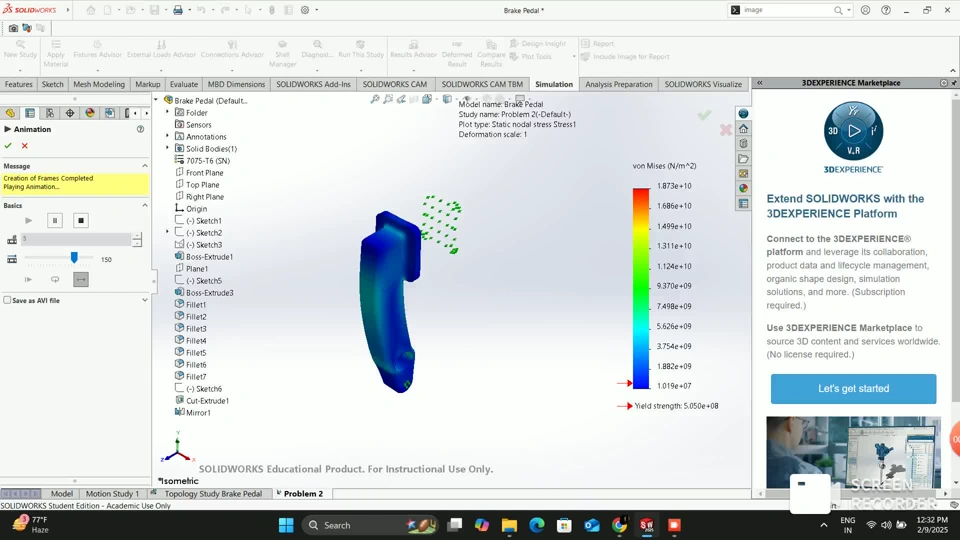Accept the Animation settings with the green checkmark
This screenshot has width=960, height=540.
point(8,146)
